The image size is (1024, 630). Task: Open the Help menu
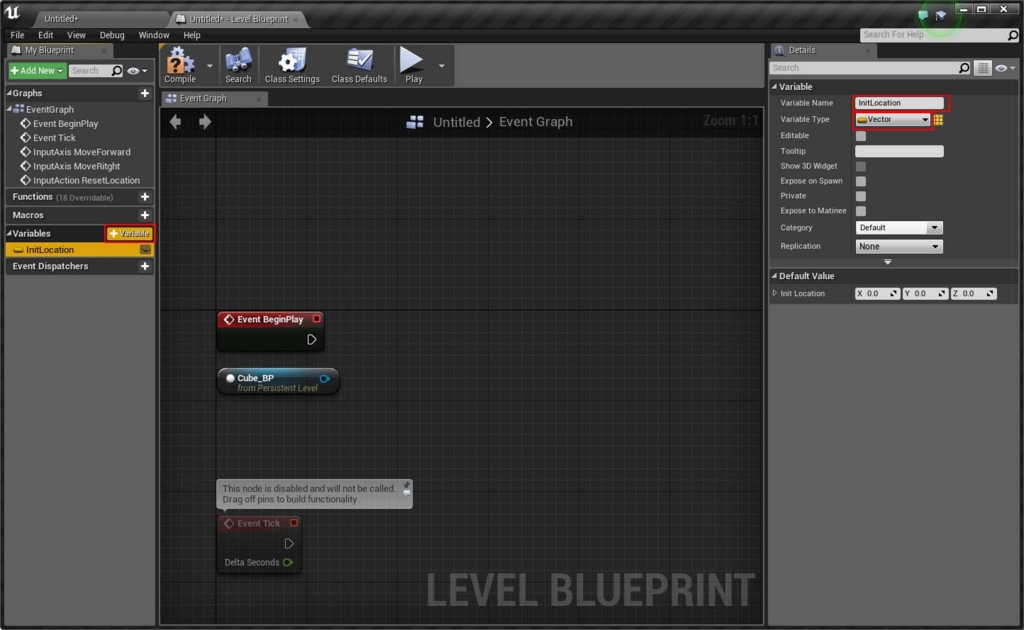tap(191, 35)
